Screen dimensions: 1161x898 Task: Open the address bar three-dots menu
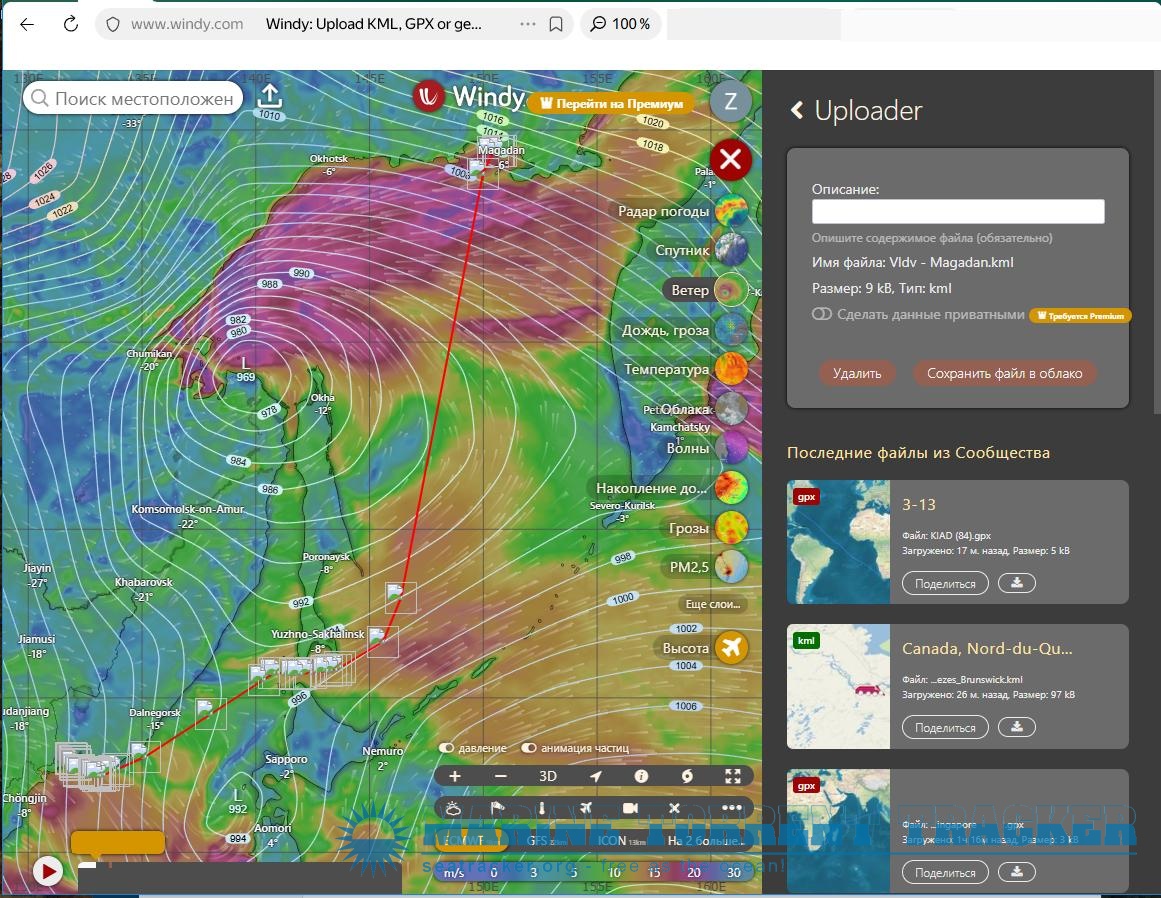click(527, 24)
